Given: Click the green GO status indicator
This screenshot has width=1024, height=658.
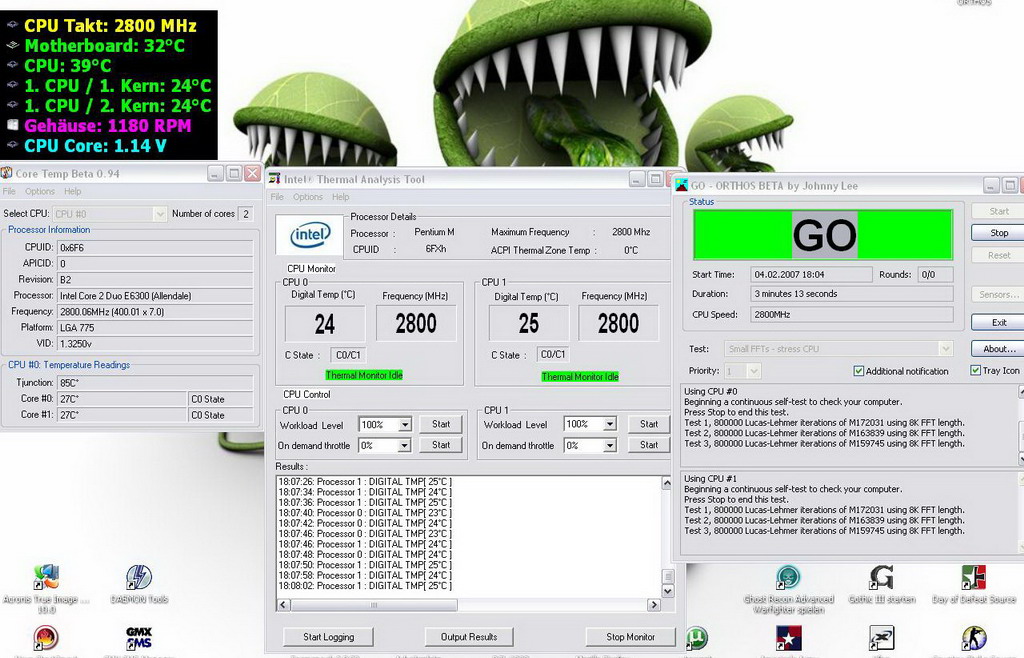Looking at the screenshot, I should 823,234.
